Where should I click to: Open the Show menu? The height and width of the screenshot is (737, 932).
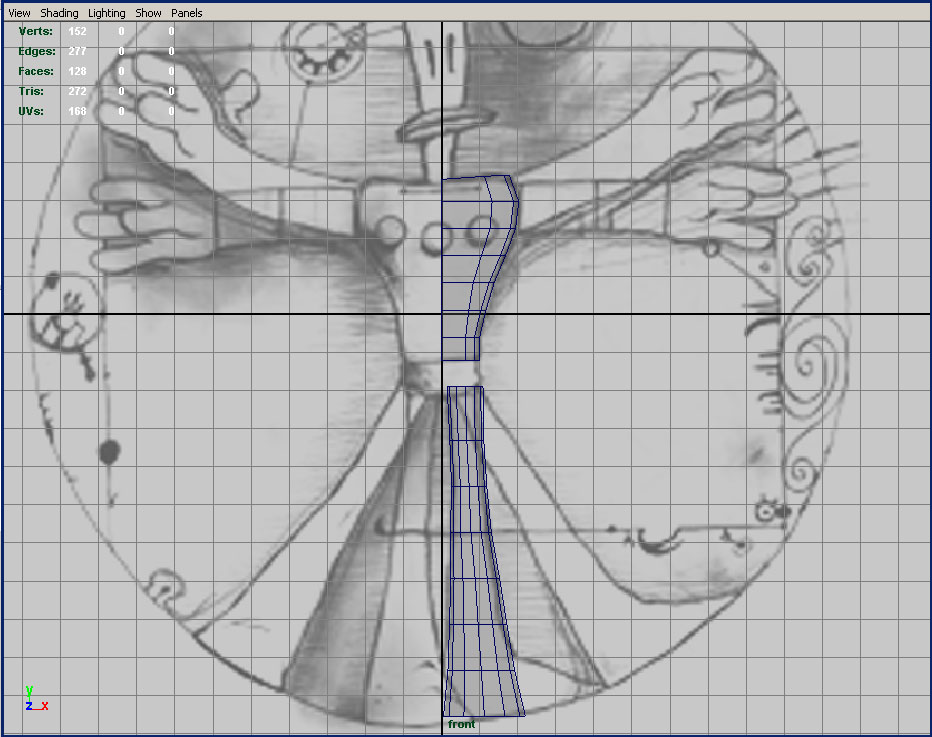pyautogui.click(x=148, y=13)
